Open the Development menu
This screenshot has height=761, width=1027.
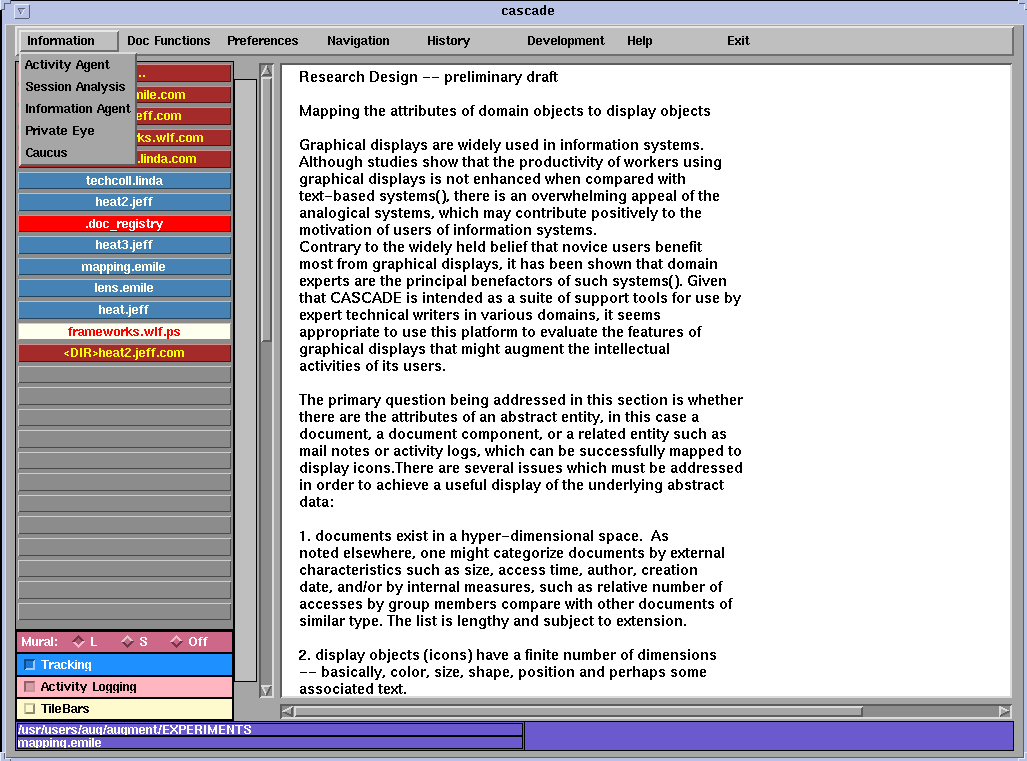[566, 41]
